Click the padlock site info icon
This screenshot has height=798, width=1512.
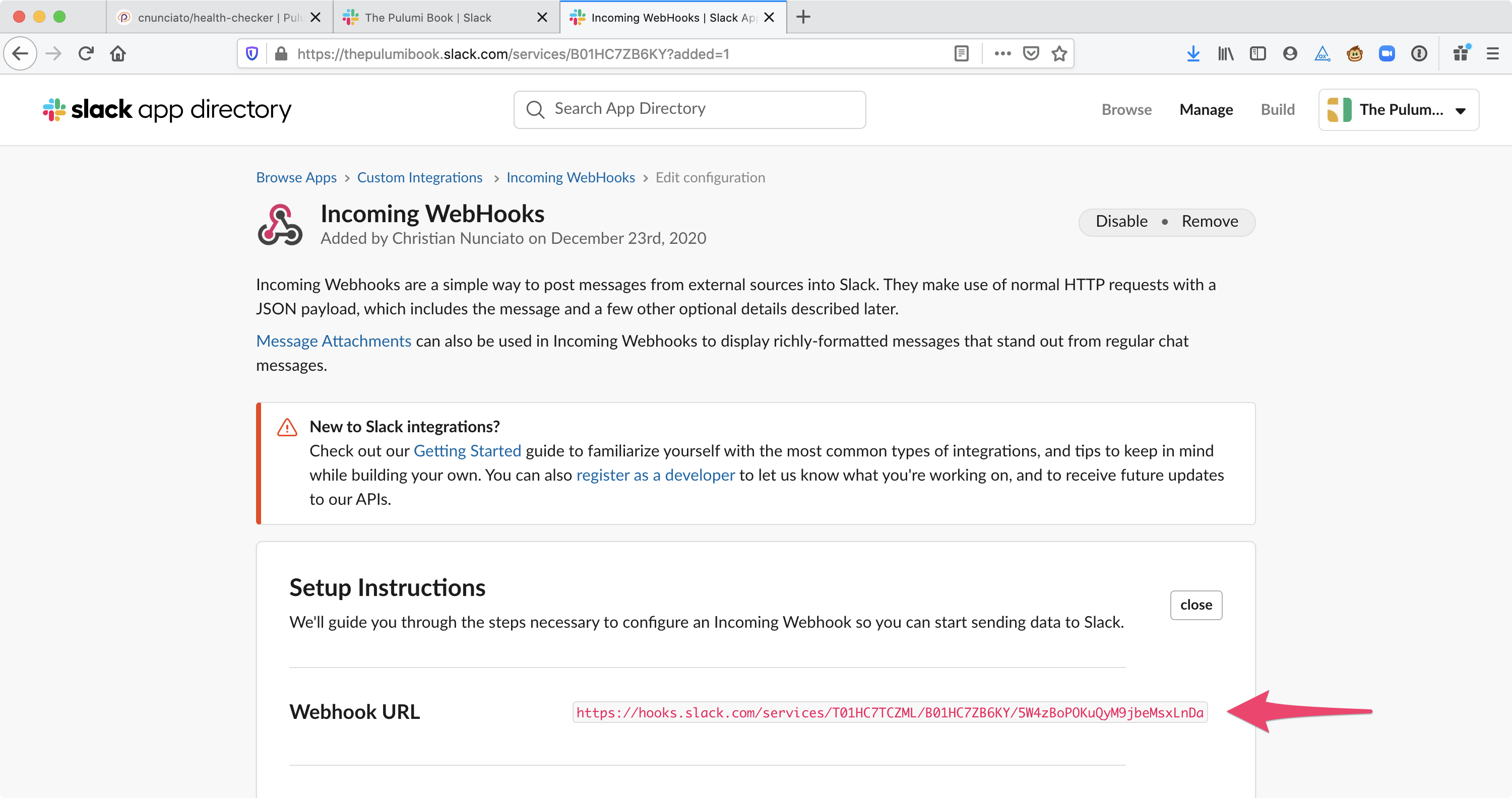coord(281,54)
